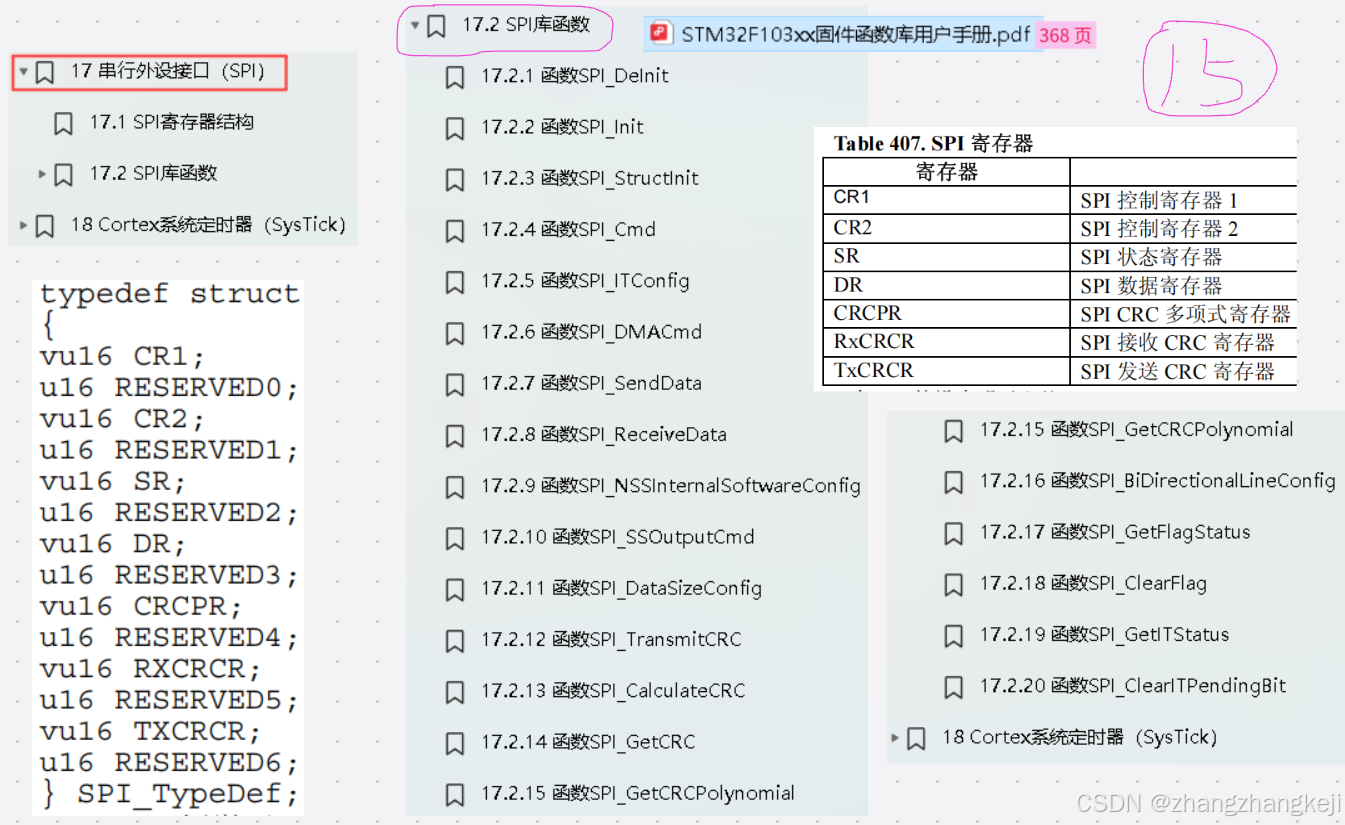Select the SPI 控制寄存器 2 table cell
The image size is (1345, 825).
1184,228
